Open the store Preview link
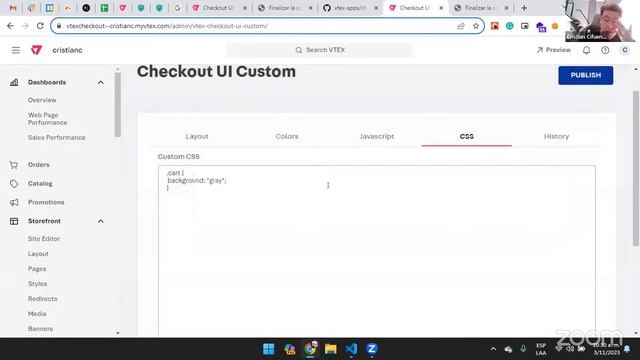Image resolution: width=640 pixels, height=360 pixels. 553,50
